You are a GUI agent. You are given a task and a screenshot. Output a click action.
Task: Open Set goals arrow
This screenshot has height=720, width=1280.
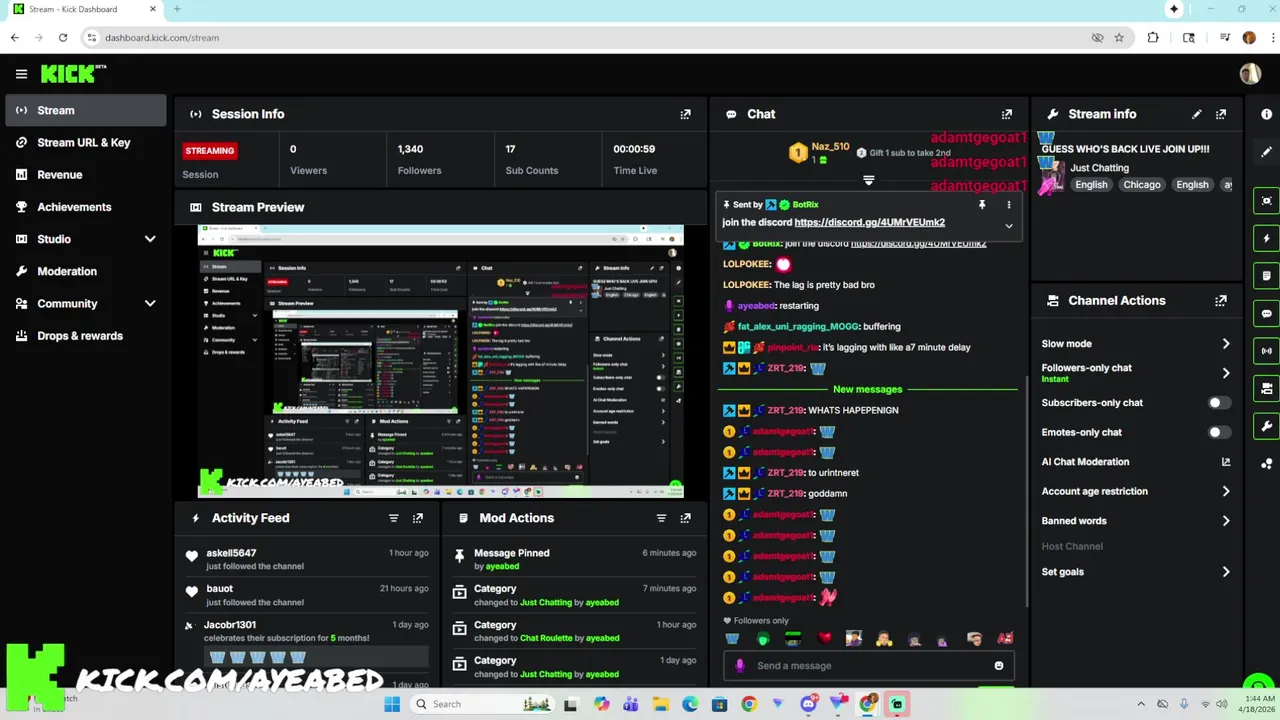pos(1226,572)
